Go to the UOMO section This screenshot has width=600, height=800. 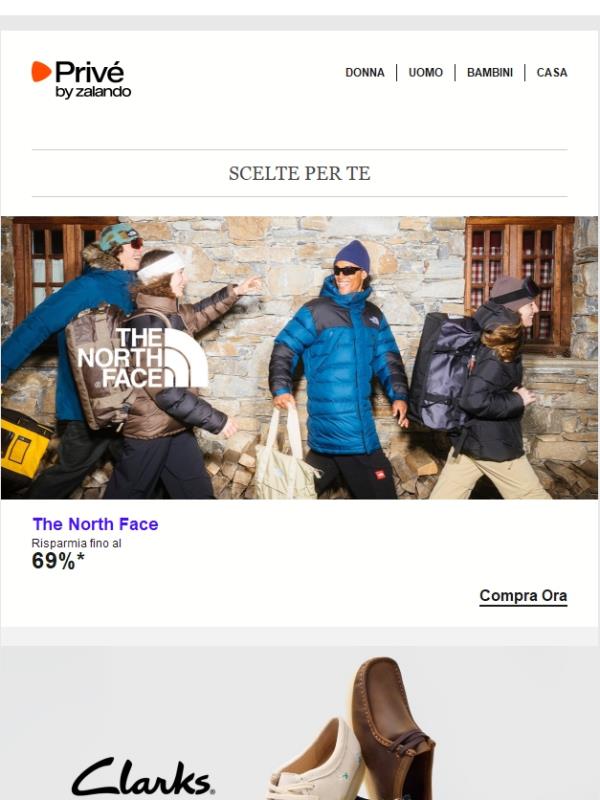426,72
